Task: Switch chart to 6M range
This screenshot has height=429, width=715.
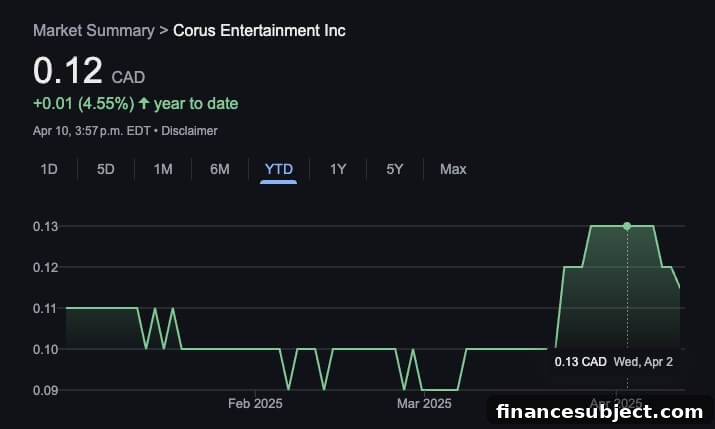Action: [x=219, y=170]
